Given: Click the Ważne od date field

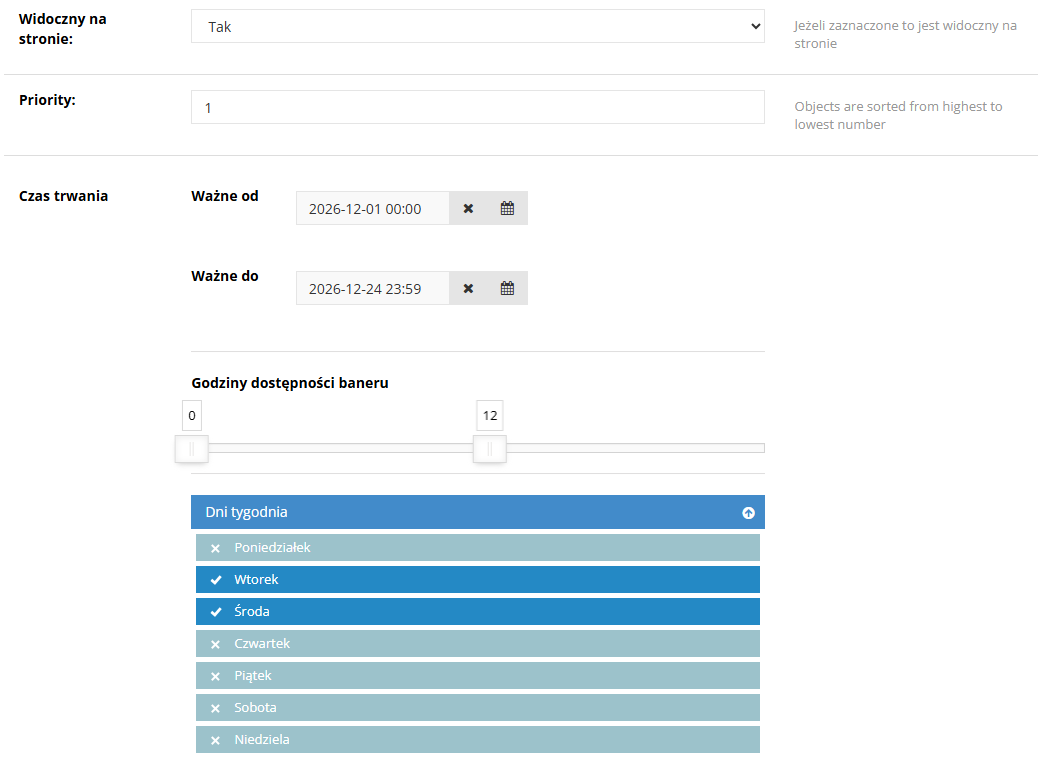Looking at the screenshot, I should pyautogui.click(x=373, y=208).
